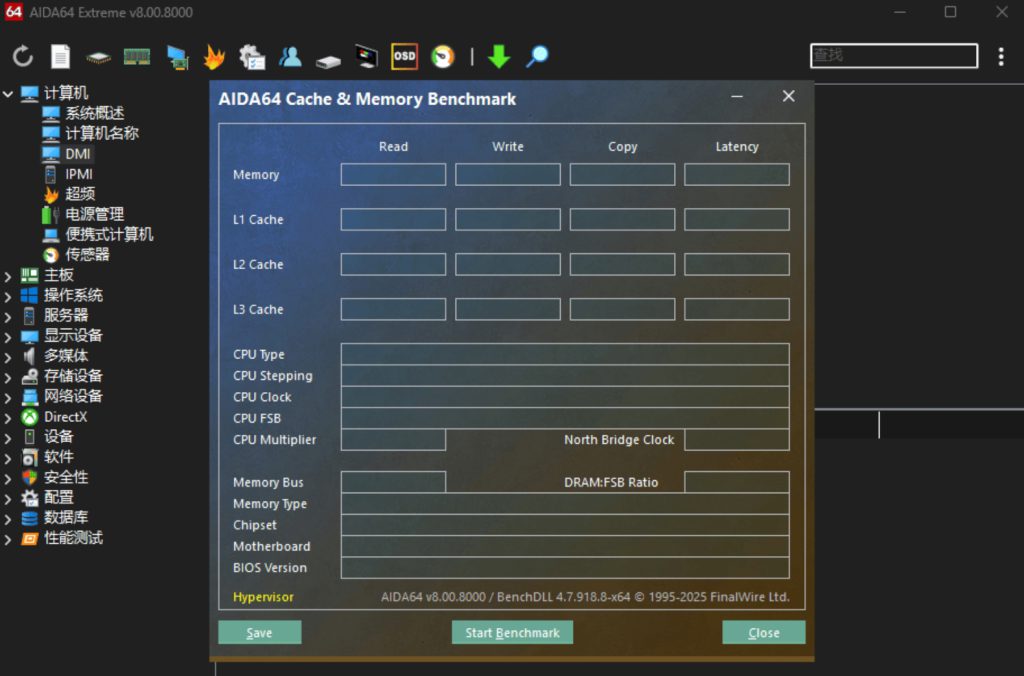Click the magnifier search icon

click(x=537, y=57)
